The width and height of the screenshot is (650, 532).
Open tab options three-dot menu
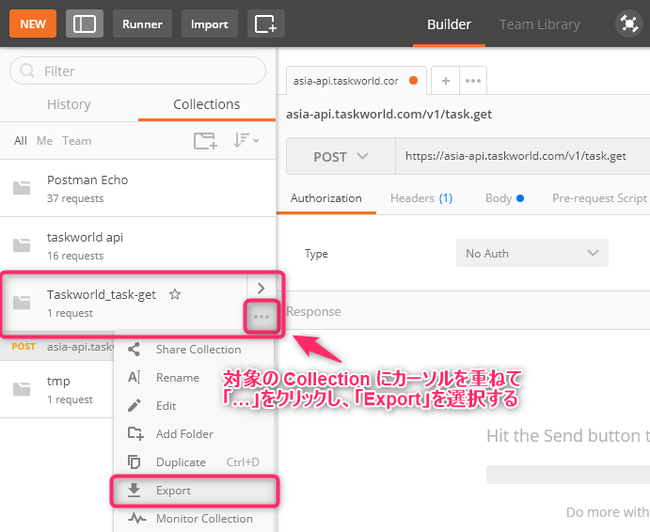(473, 80)
